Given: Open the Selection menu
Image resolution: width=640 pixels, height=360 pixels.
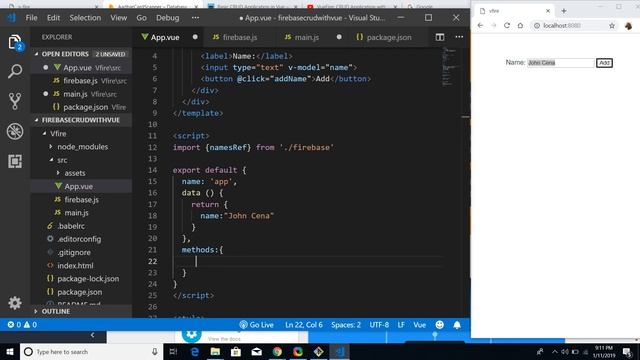Looking at the screenshot, I should [85, 18].
